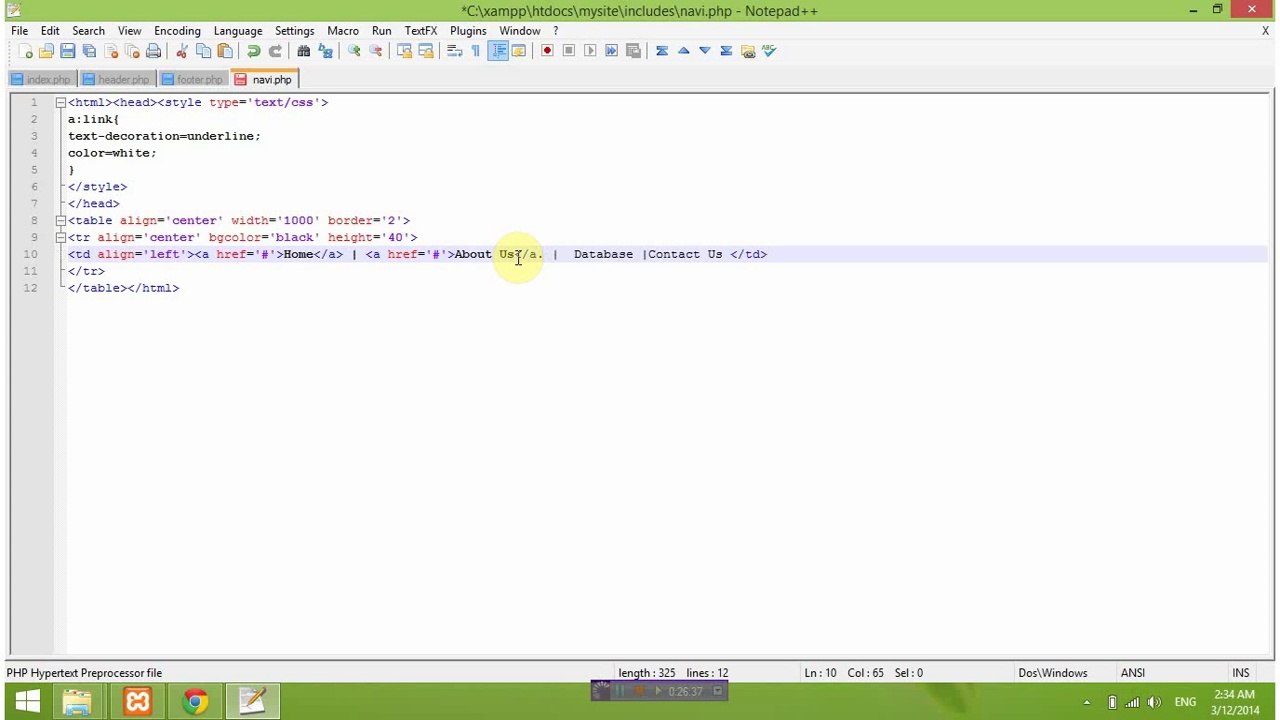Click Dos\Windows line ending in status bar
This screenshot has height=720, width=1280.
tap(1053, 673)
